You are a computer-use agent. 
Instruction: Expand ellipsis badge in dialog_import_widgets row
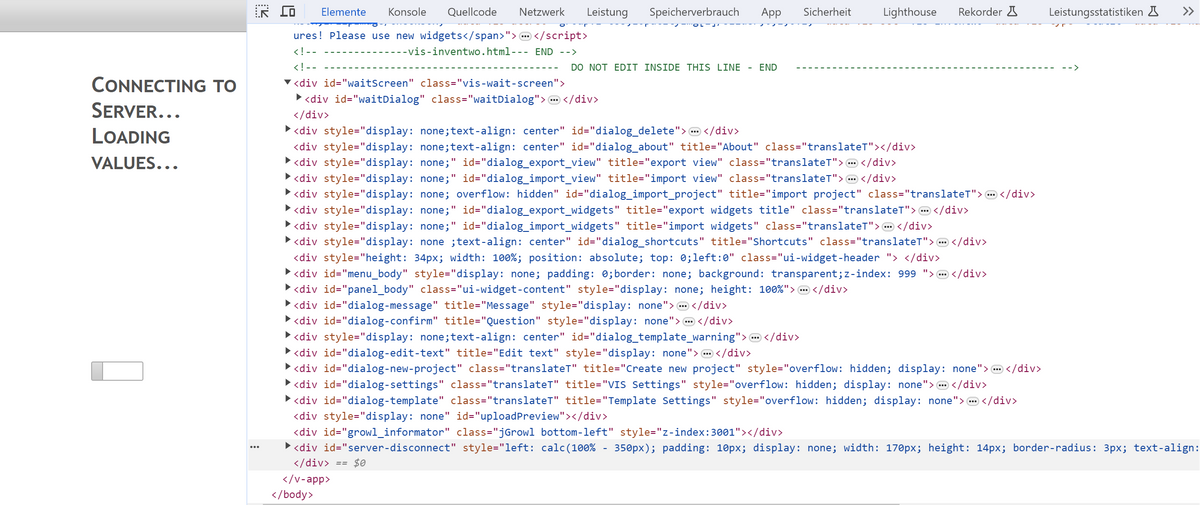887,227
